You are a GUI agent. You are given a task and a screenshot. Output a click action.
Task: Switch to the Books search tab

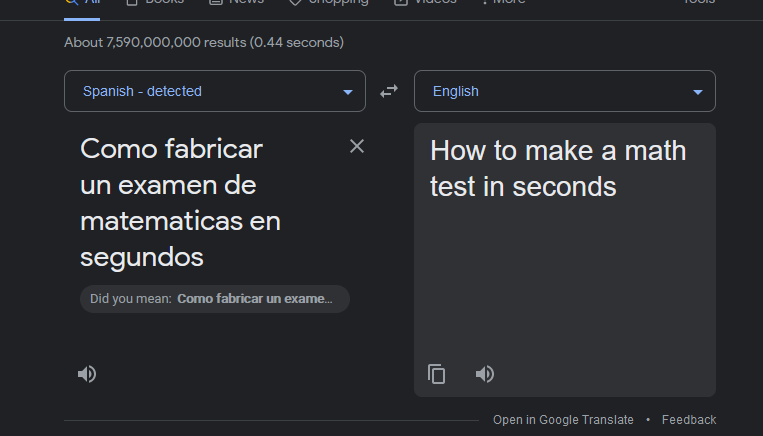tap(155, 3)
